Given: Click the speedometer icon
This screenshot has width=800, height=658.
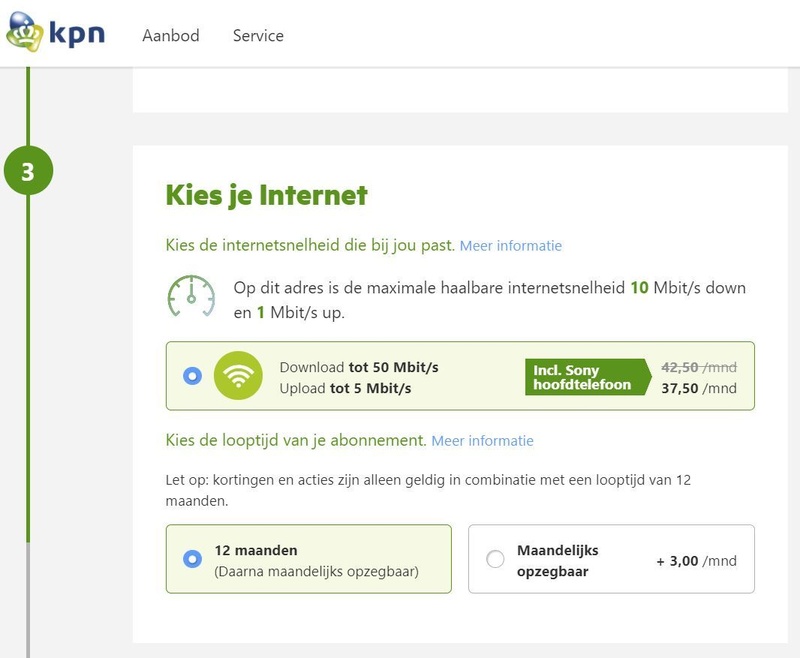Looking at the screenshot, I should coord(191,297).
